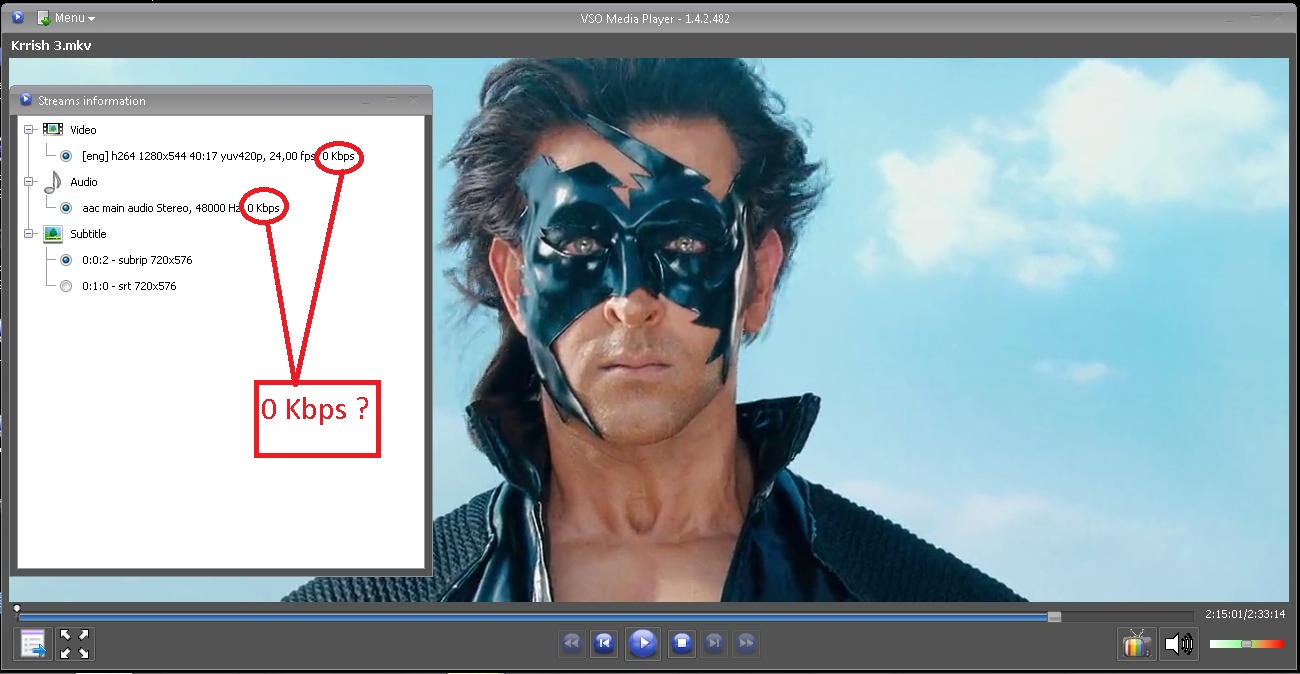Click the middle of the playback progress bar

(605, 616)
